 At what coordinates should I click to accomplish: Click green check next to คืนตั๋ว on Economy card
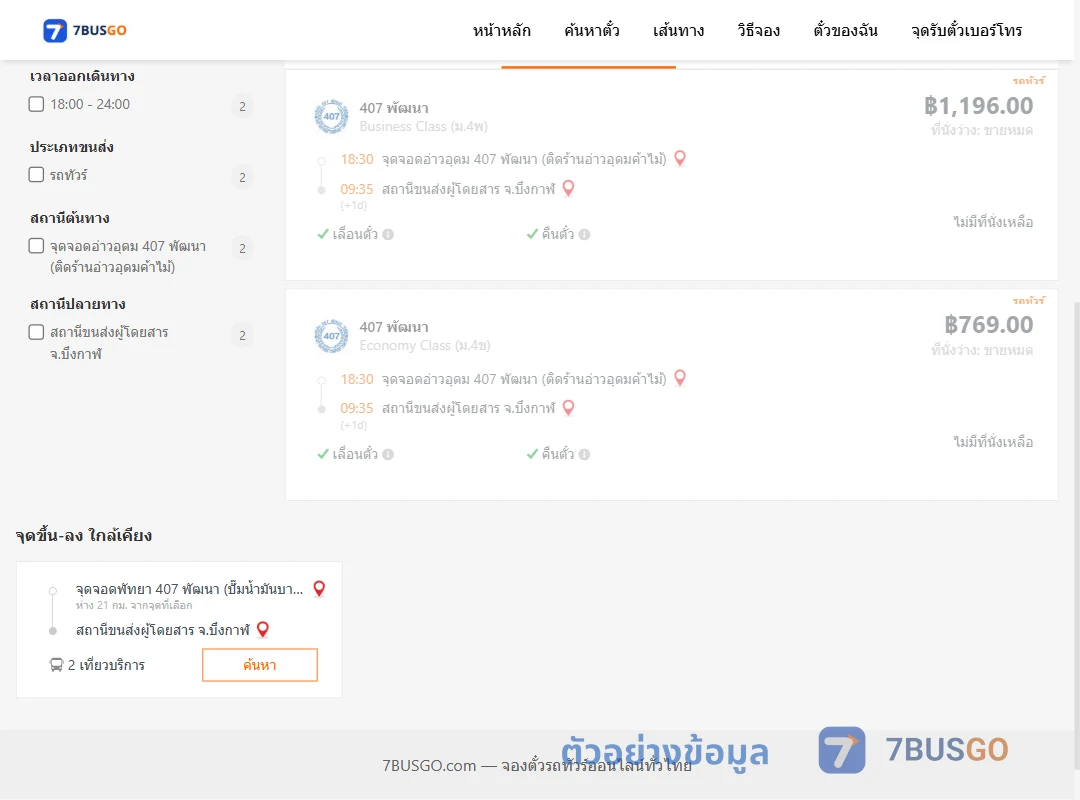(x=532, y=454)
